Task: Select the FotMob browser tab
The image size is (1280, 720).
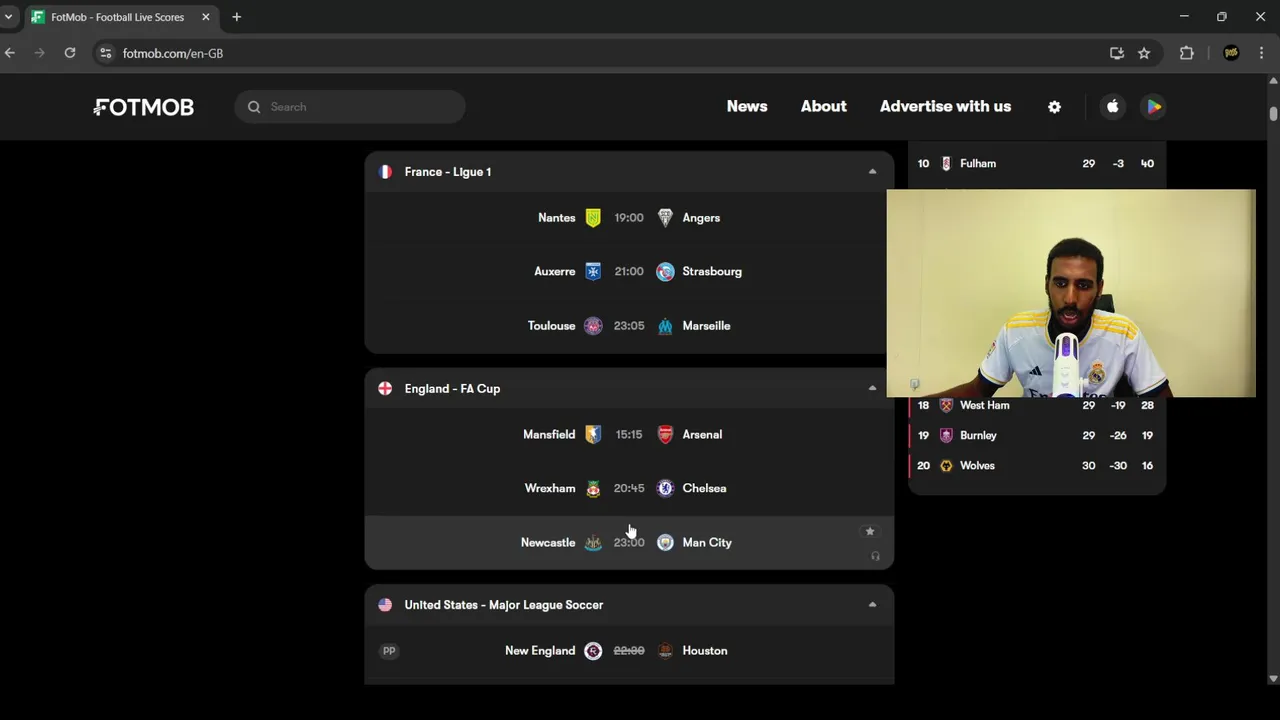Action: 120,17
